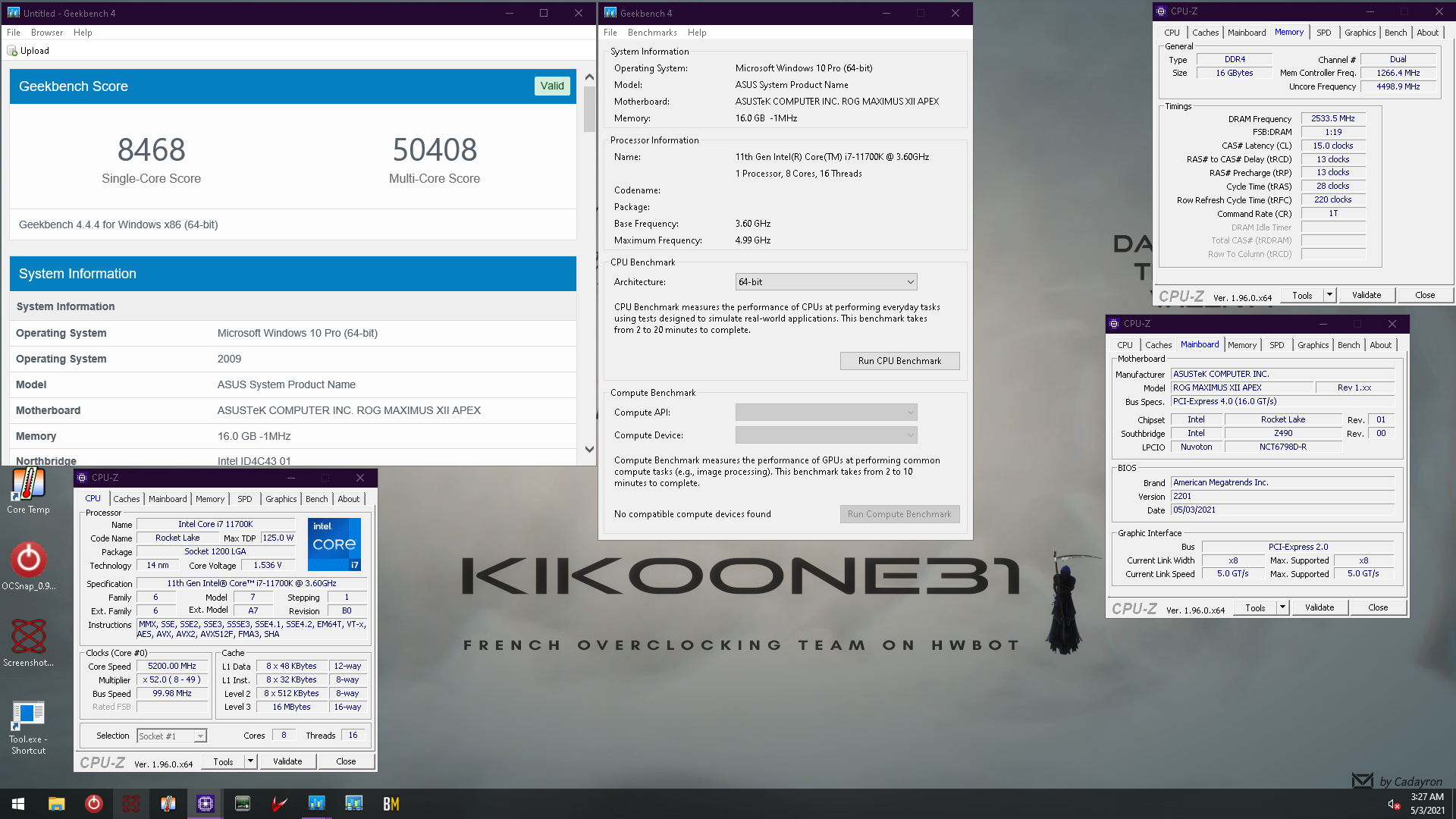
Task: Click the Motherboard row in System Information
Action: (293, 410)
